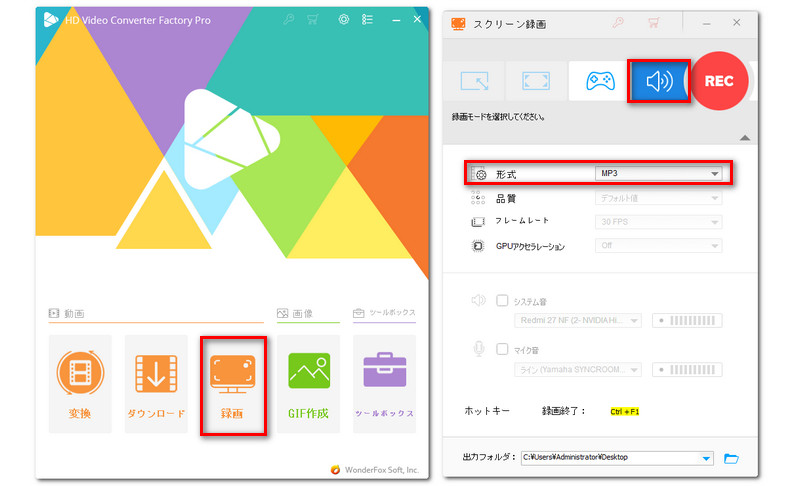Click the system sound speaker icon
800x486 pixels.
point(478,300)
